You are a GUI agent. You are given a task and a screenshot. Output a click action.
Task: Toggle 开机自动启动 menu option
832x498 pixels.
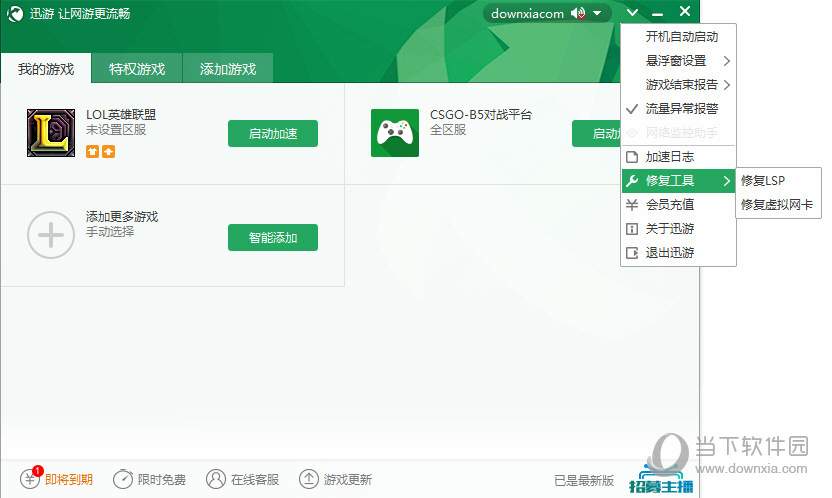click(x=678, y=37)
